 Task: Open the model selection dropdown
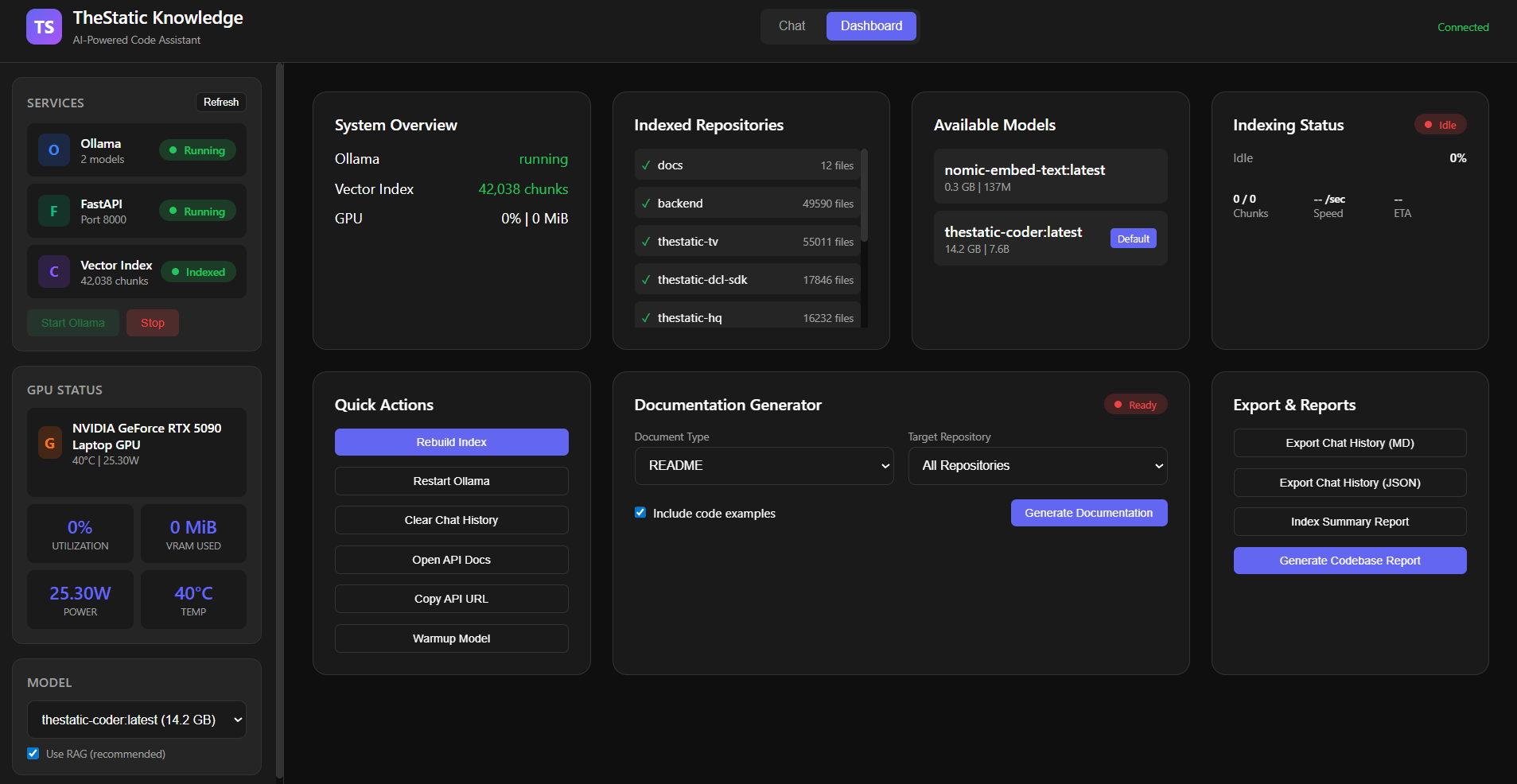[137, 720]
